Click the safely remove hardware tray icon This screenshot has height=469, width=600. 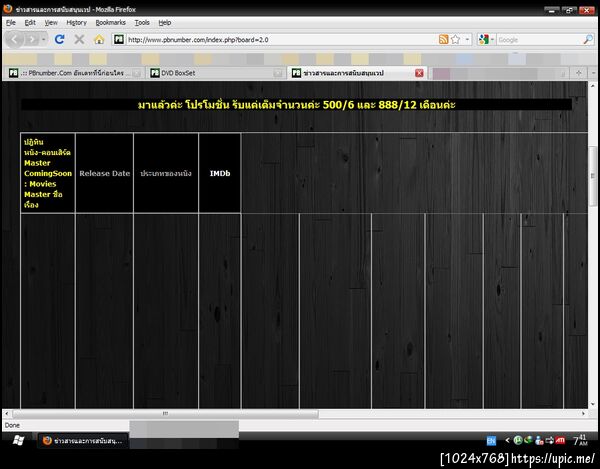tap(549, 440)
